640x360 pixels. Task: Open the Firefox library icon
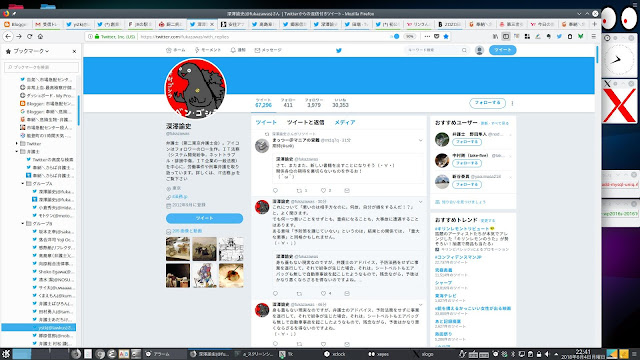(x=495, y=36)
